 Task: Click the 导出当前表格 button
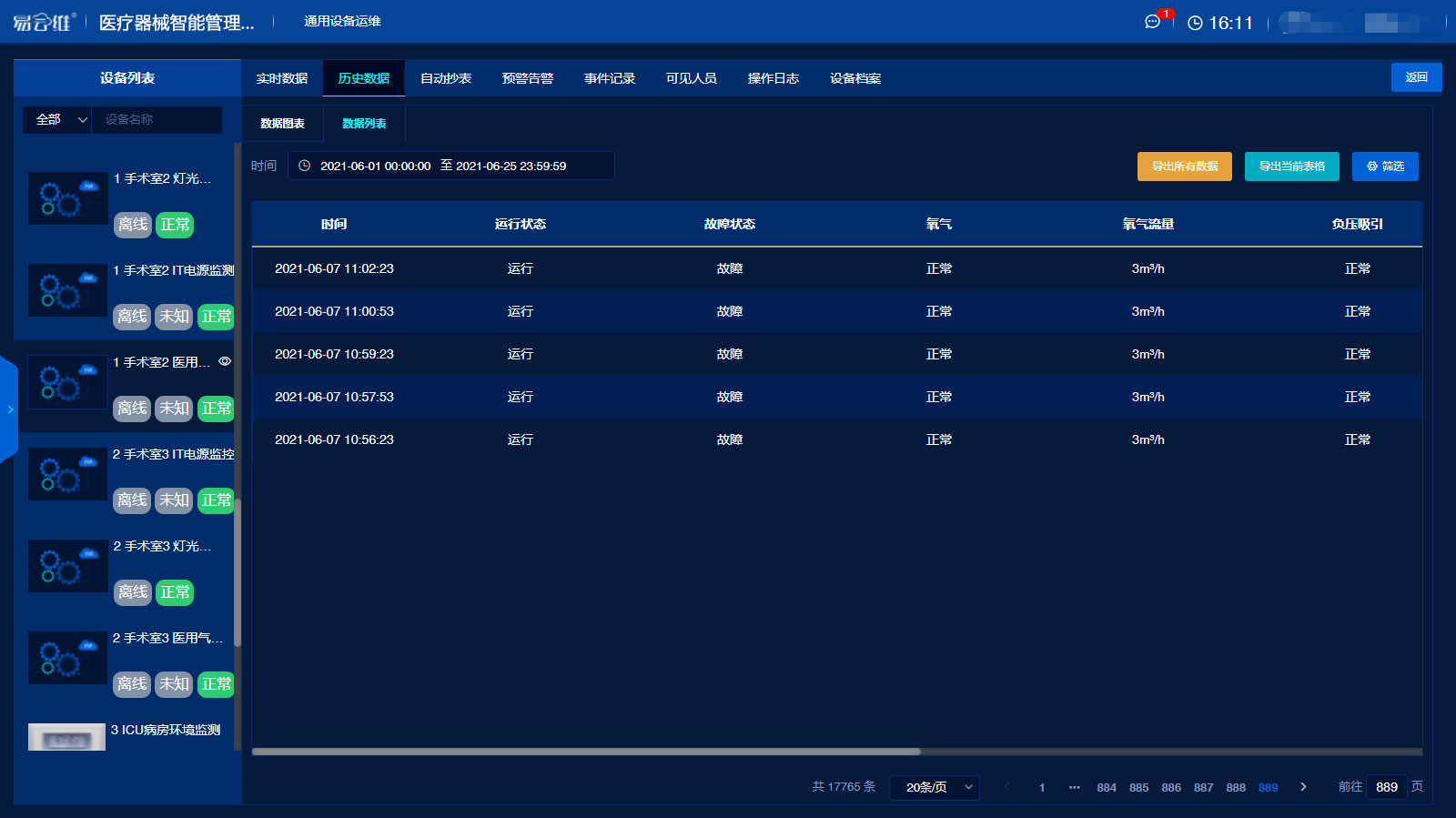[1291, 167]
